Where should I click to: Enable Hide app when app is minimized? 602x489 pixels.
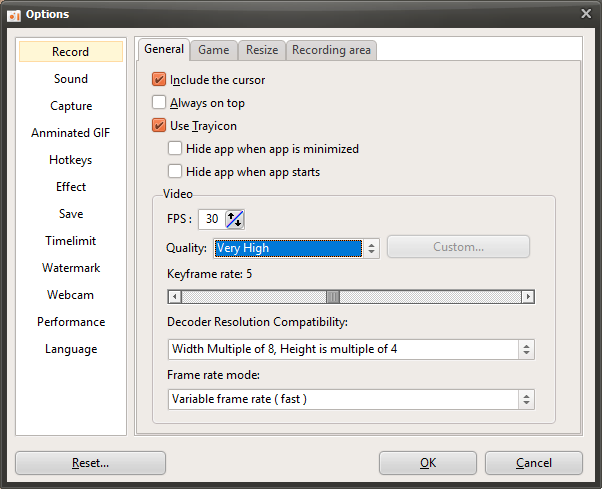[x=175, y=149]
